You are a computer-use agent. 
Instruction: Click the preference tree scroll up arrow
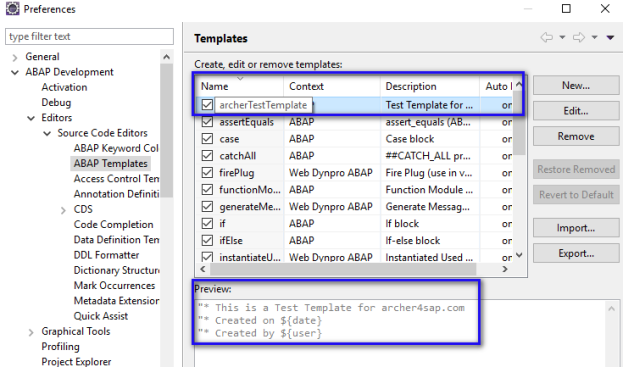pos(166,57)
